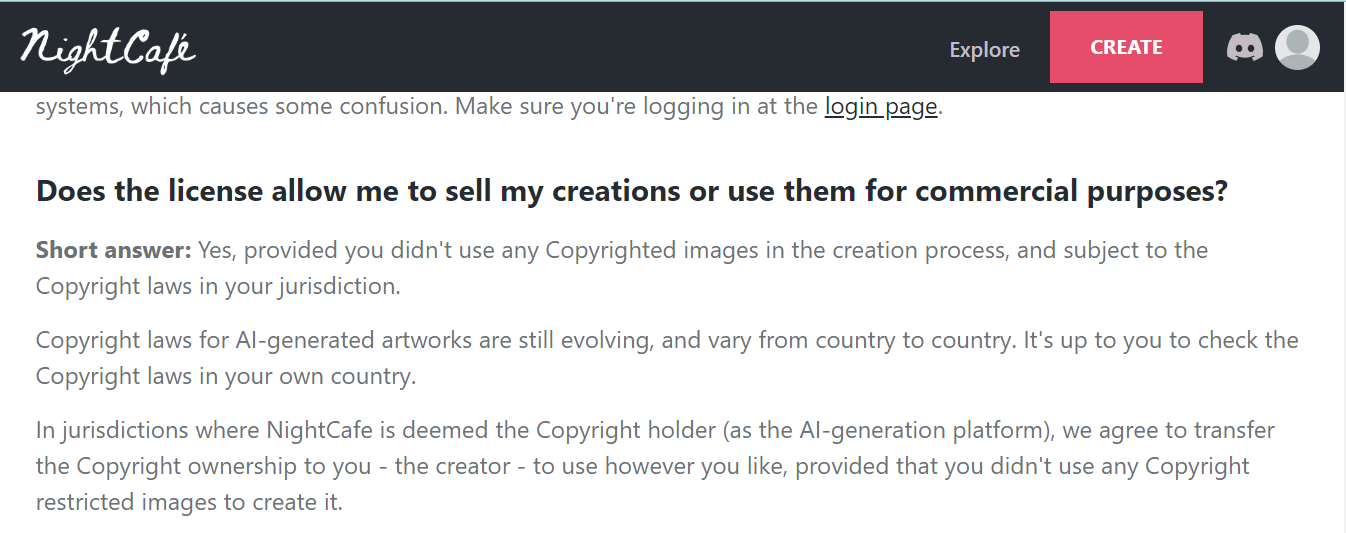The height and width of the screenshot is (533, 1346).
Task: Click the text "Copyright laws in your jurisdiction."
Action: pos(218,286)
